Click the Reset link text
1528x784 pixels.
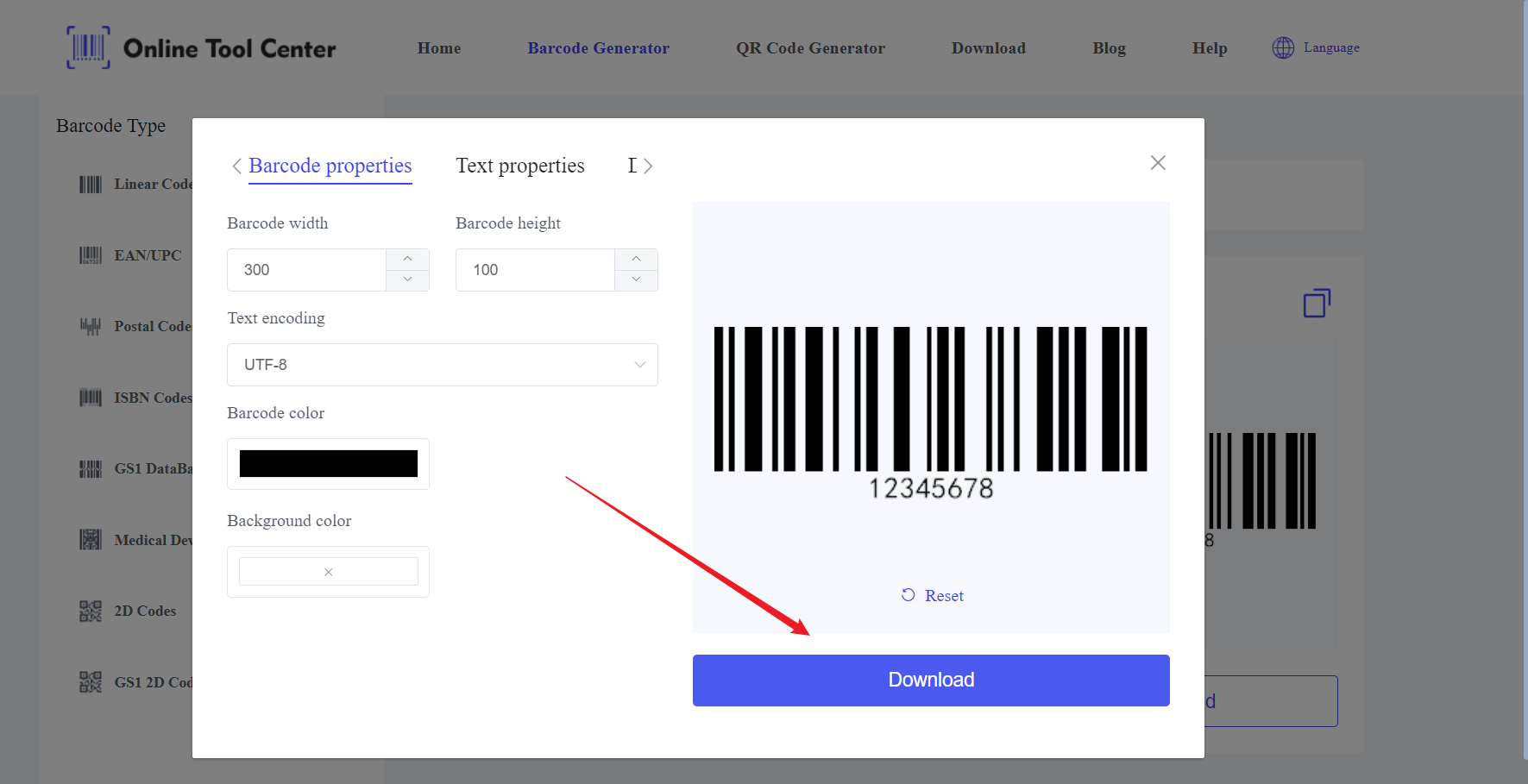coord(944,596)
